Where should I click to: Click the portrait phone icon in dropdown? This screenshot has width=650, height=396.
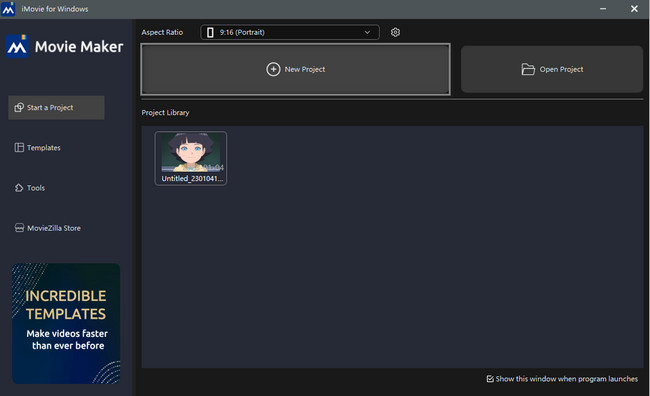(x=210, y=32)
